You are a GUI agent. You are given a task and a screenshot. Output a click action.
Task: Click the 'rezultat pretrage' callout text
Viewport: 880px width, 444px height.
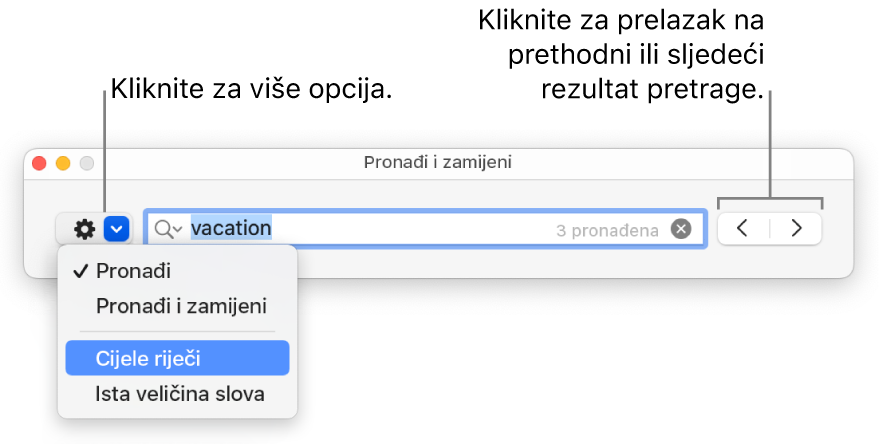click(x=651, y=89)
